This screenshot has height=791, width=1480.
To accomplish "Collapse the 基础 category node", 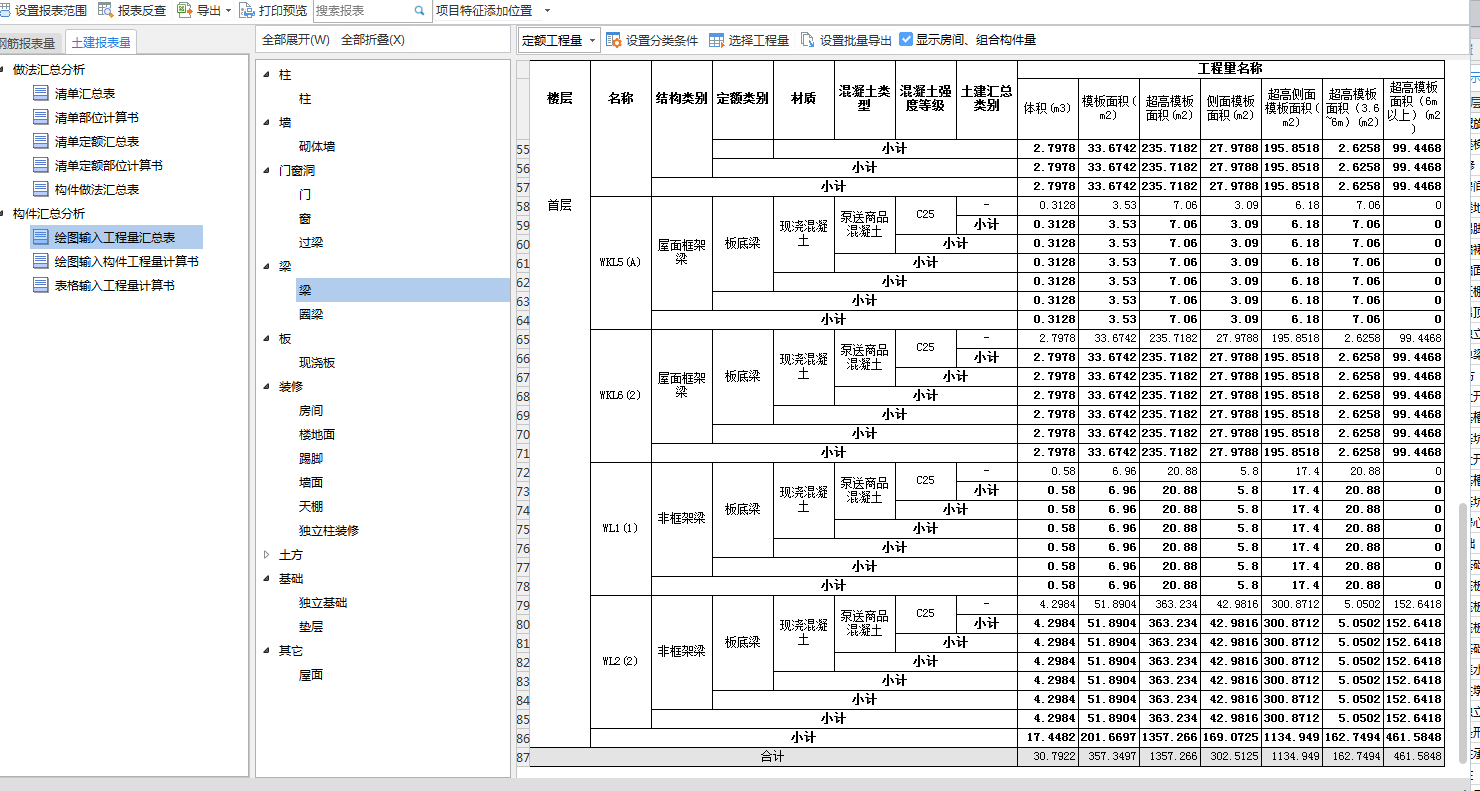I will (x=267, y=579).
